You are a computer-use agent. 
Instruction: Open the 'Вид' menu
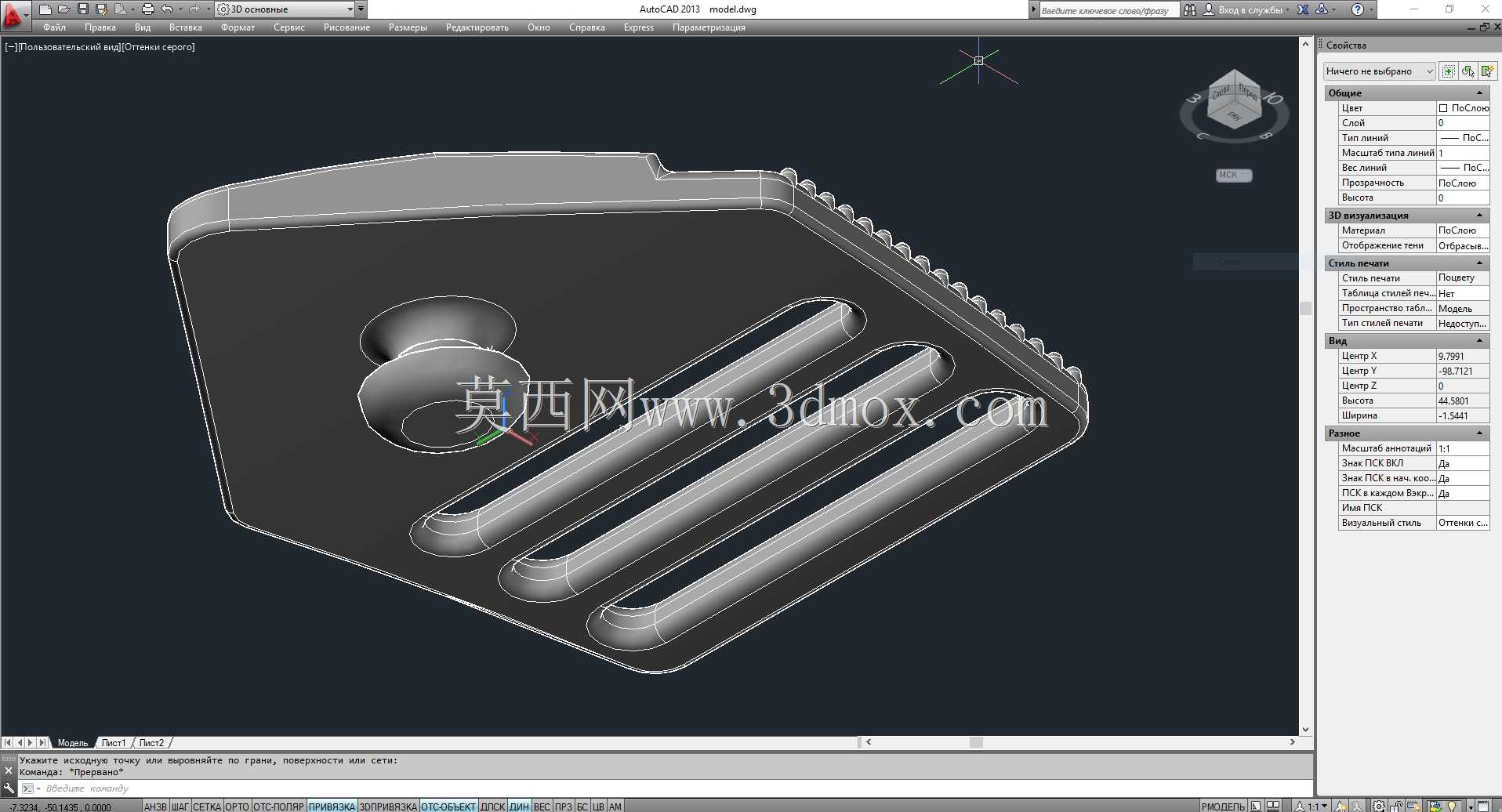pos(142,27)
